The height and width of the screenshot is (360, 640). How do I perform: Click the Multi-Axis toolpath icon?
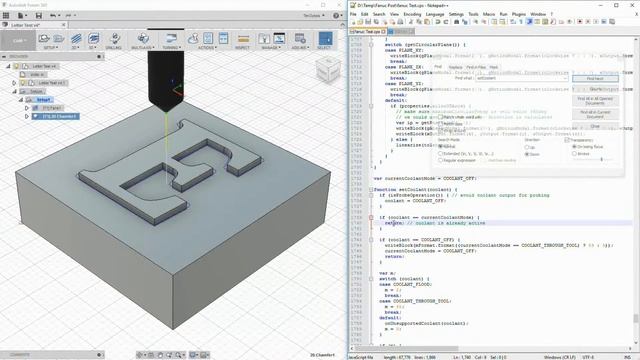tap(143, 38)
